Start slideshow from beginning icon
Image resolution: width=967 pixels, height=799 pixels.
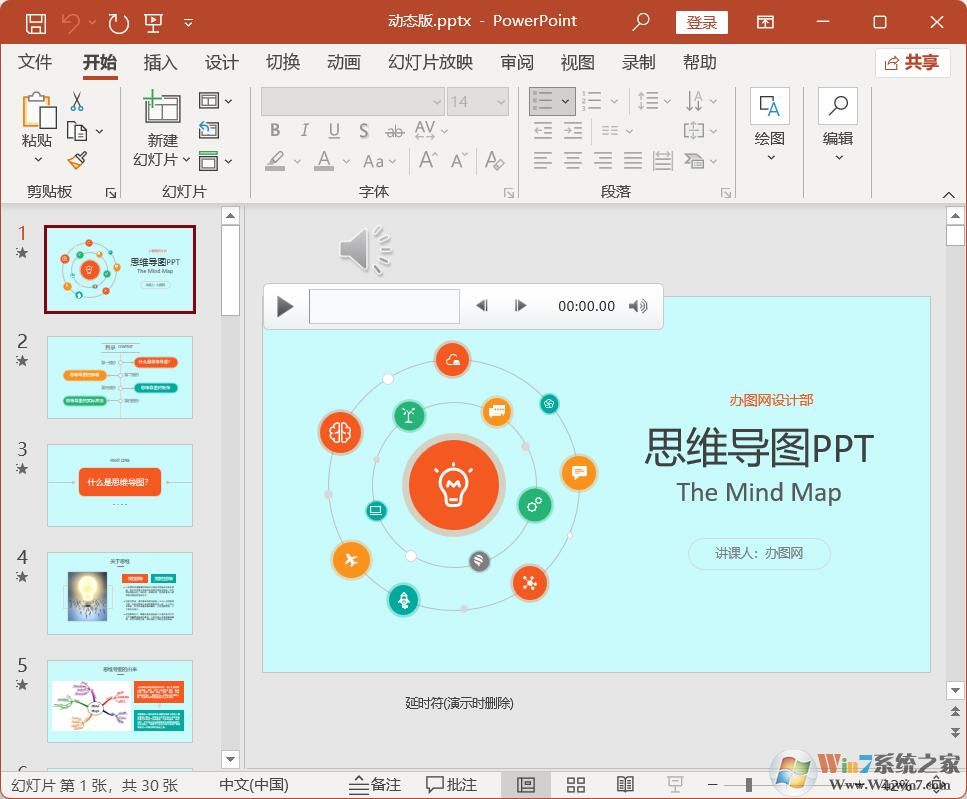tap(153, 22)
